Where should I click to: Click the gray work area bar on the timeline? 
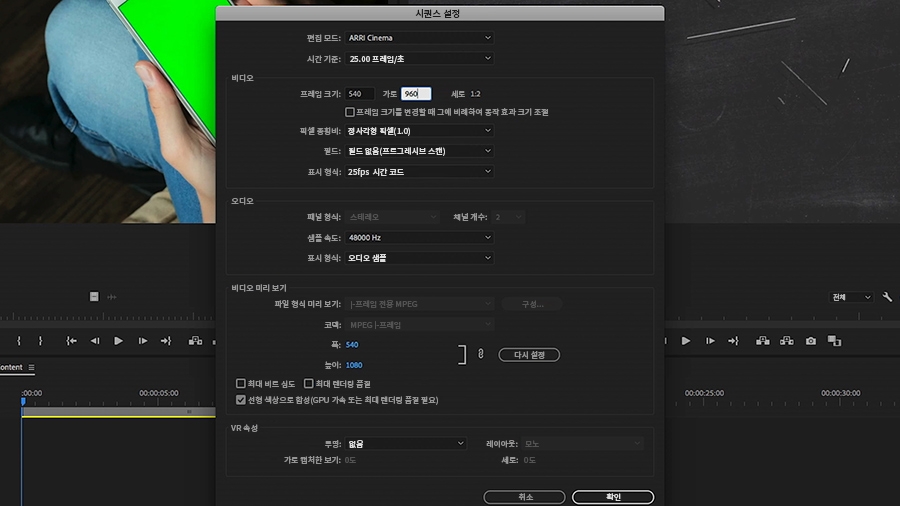pyautogui.click(x=118, y=411)
